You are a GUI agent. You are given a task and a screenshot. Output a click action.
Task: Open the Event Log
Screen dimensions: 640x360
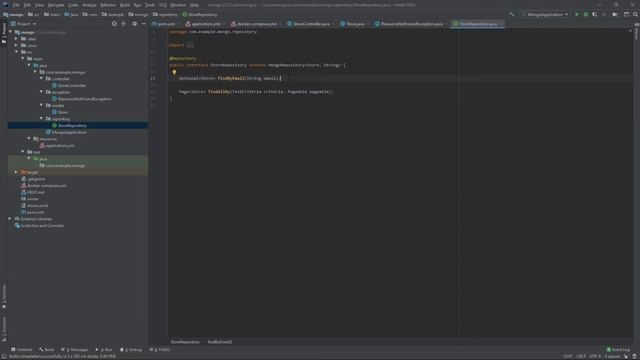click(x=618, y=349)
